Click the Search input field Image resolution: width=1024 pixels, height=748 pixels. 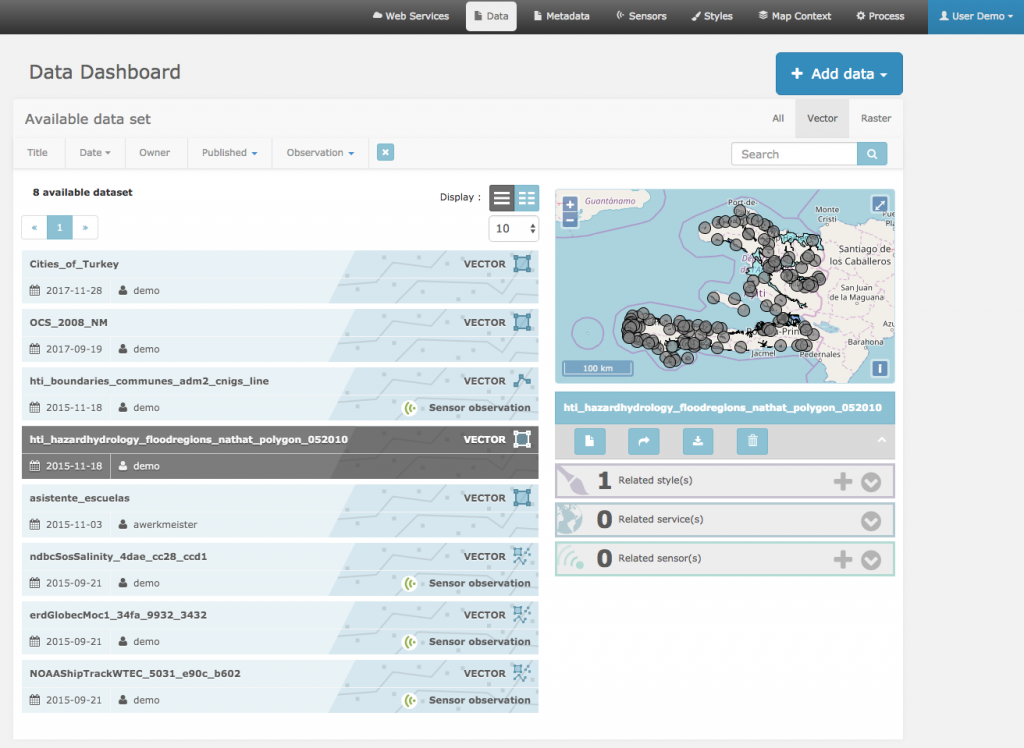pos(794,154)
